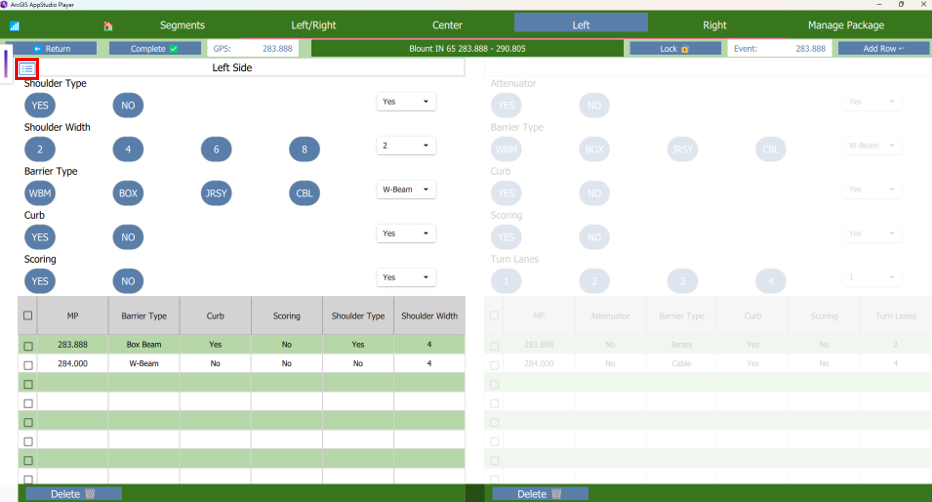Select JRSY barrier type on left side
The image size is (932, 502).
(216, 193)
